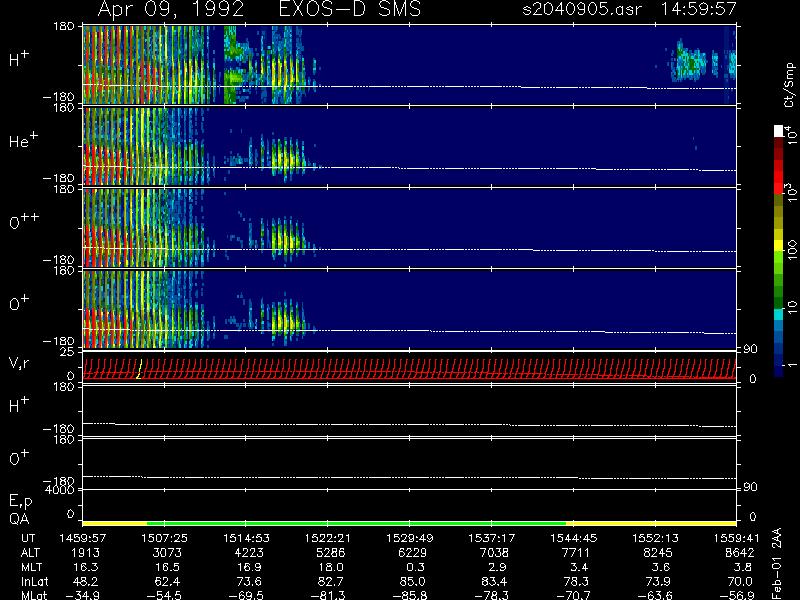Click the InLat value "73.6"
This screenshot has height=600, width=800.
(251, 581)
